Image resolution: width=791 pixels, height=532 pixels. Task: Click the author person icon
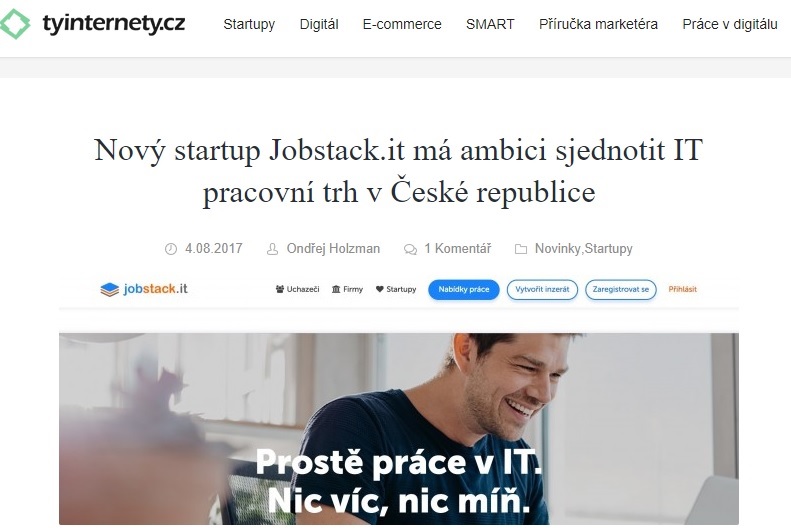coord(272,249)
